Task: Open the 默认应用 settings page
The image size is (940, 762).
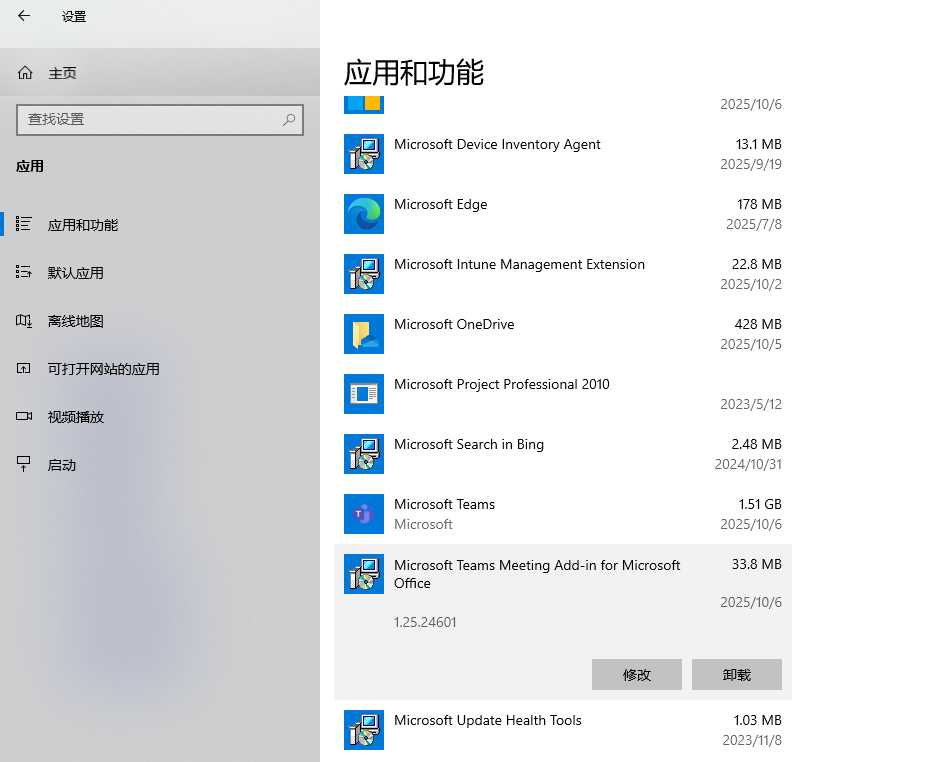Action: tap(76, 273)
